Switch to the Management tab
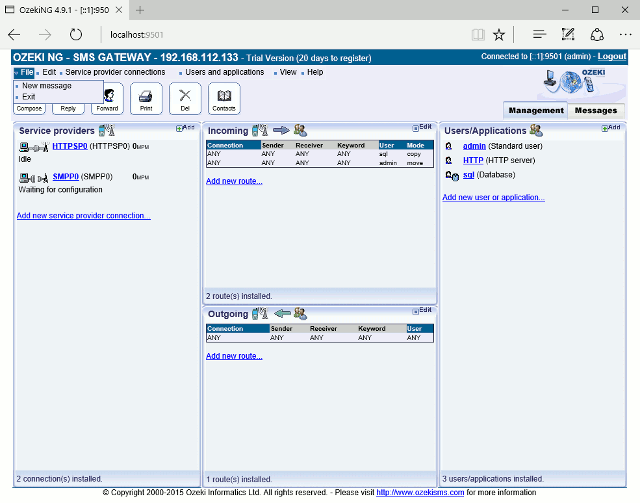This screenshot has height=503, width=640. tap(536, 111)
